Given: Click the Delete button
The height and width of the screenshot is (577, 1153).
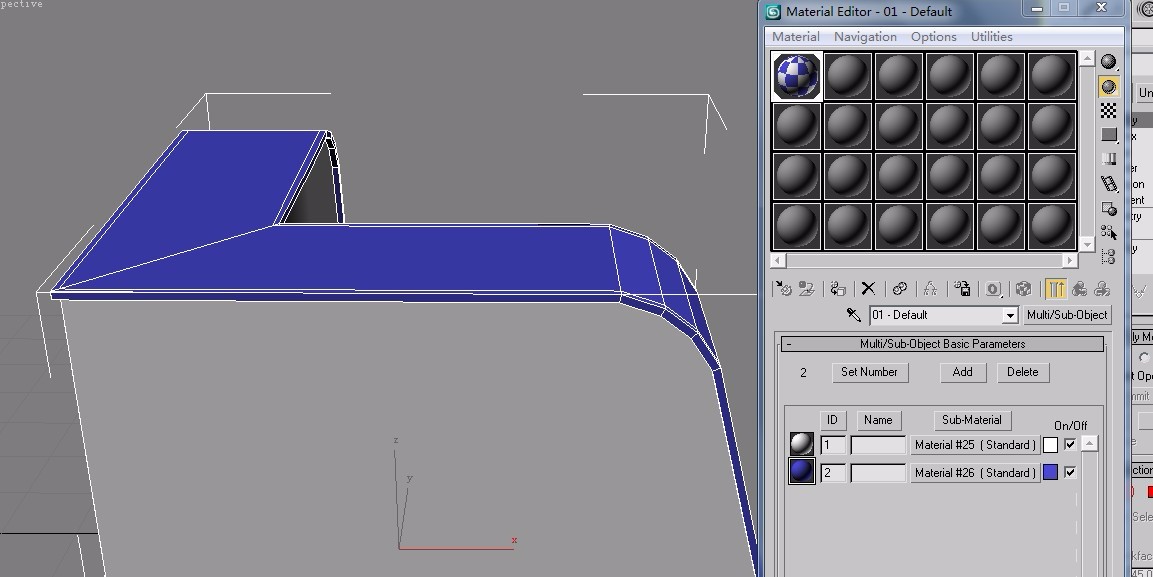Looking at the screenshot, I should (x=1023, y=372).
